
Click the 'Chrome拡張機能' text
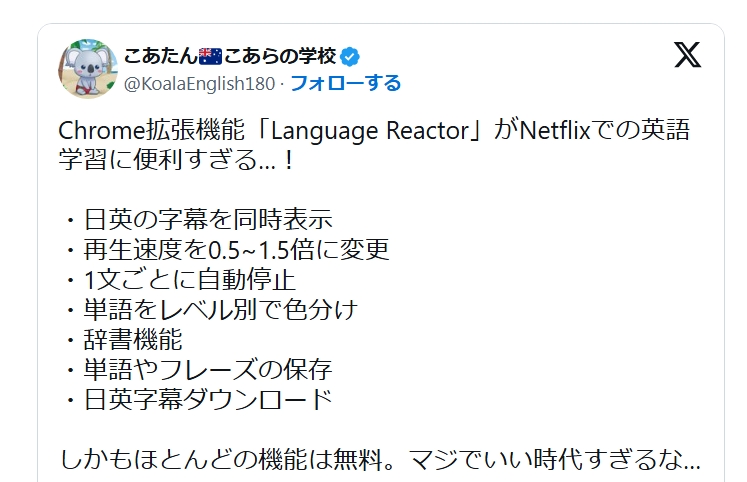click(151, 130)
